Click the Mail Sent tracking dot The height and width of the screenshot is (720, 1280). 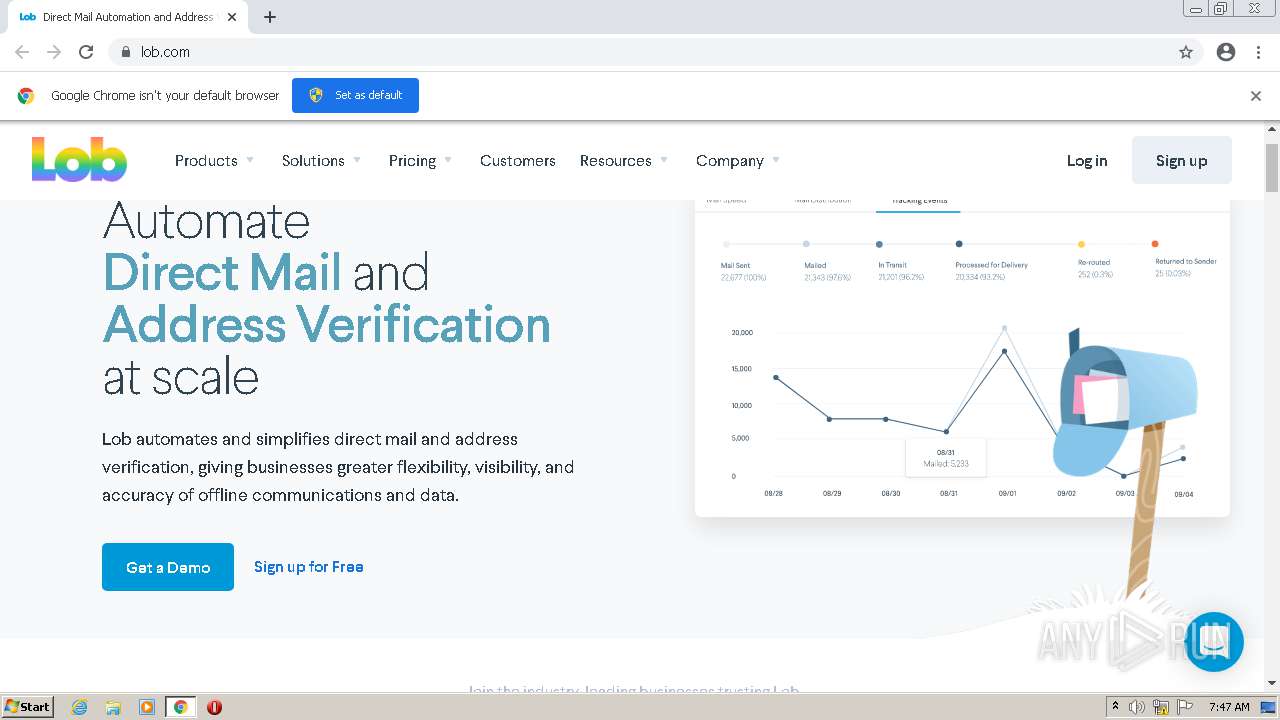point(726,244)
